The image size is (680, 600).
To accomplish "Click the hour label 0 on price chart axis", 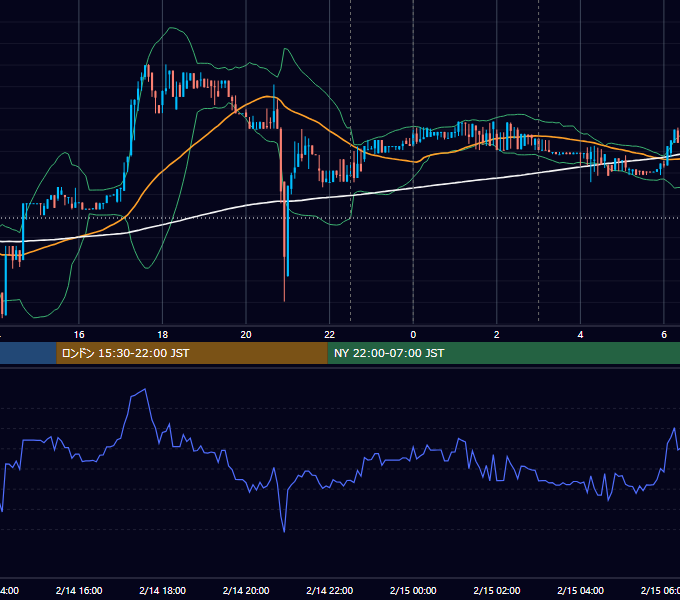I will [413, 335].
